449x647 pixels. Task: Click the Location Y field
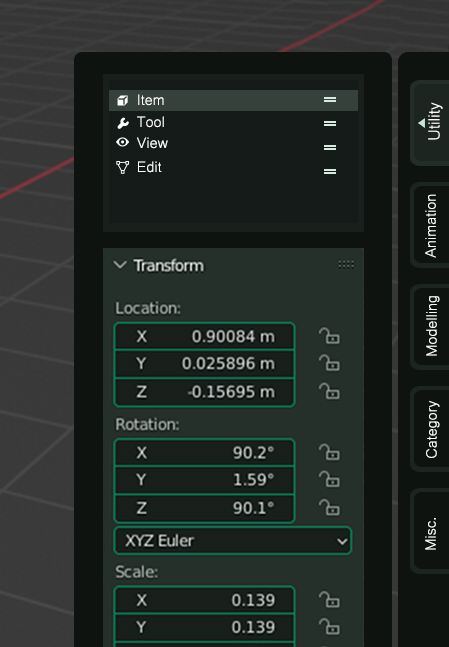coord(204,364)
